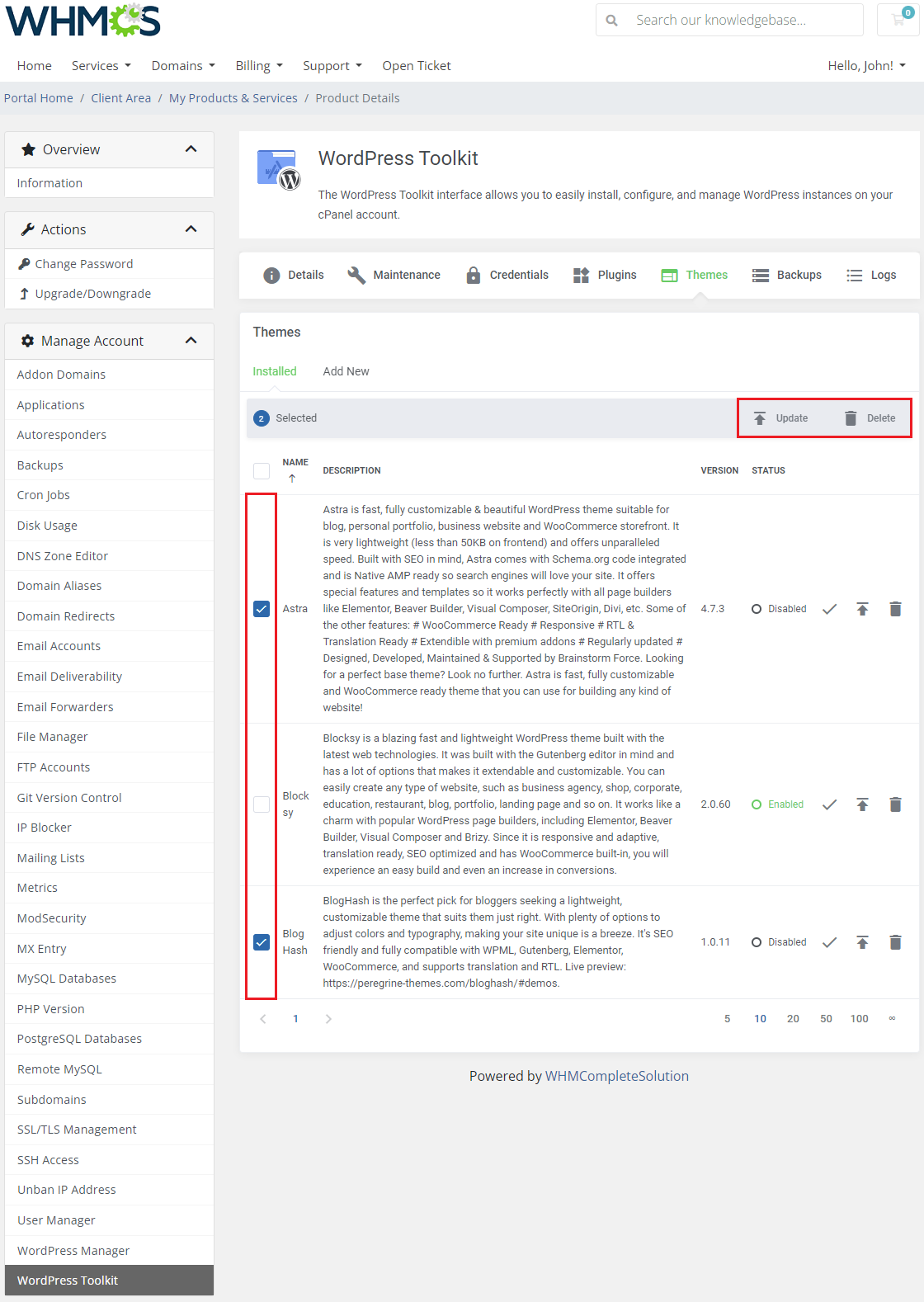
Task: Toggle the select-all themes checkbox
Action: tap(262, 471)
